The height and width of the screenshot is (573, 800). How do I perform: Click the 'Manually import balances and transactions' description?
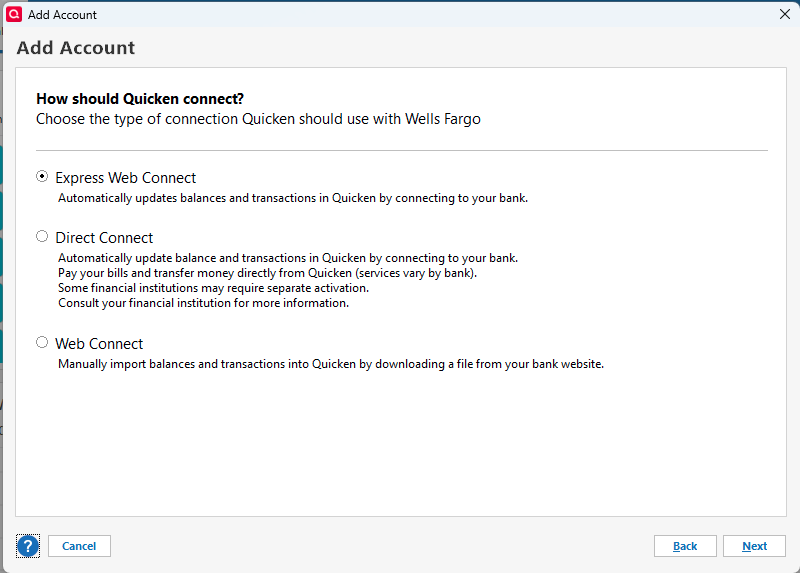331,364
